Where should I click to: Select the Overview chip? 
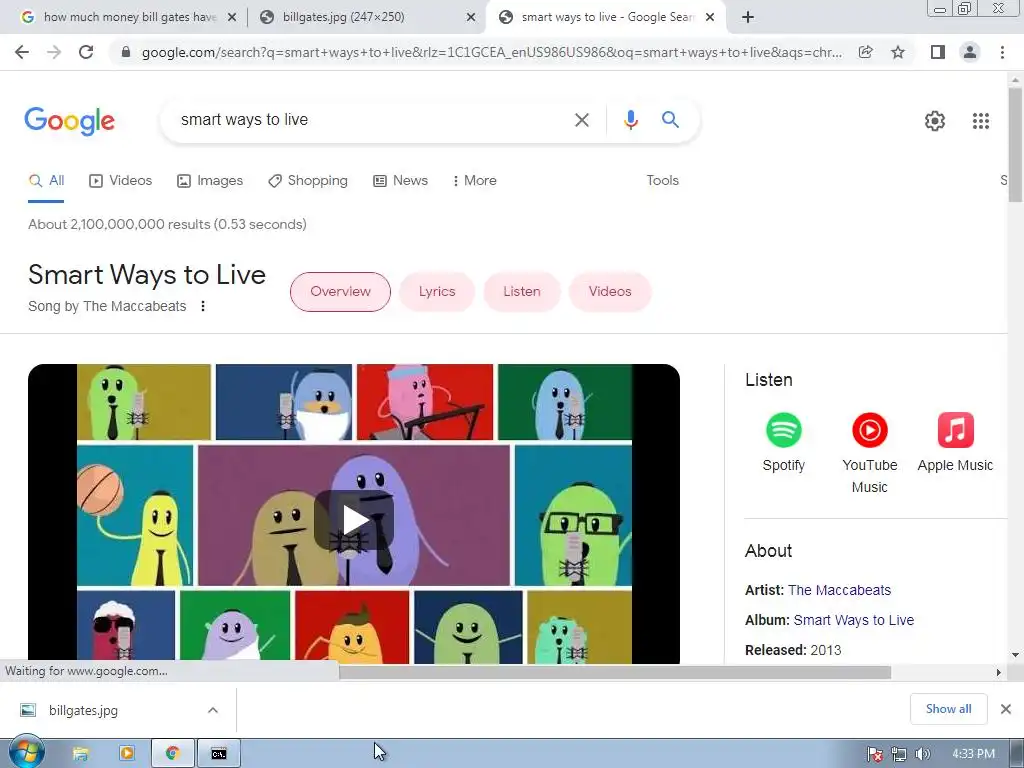[x=340, y=292]
